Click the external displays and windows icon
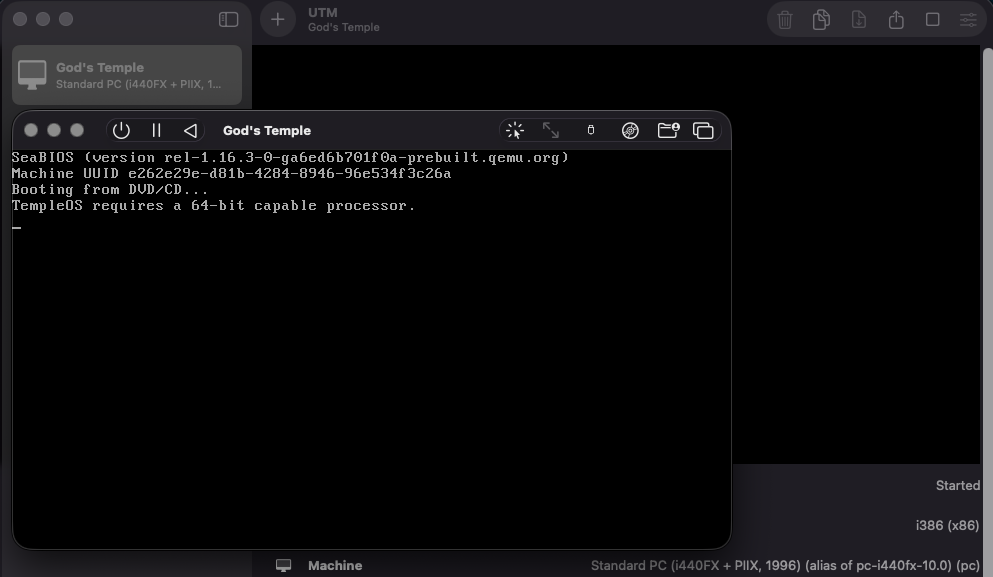The height and width of the screenshot is (577, 993). (703, 130)
